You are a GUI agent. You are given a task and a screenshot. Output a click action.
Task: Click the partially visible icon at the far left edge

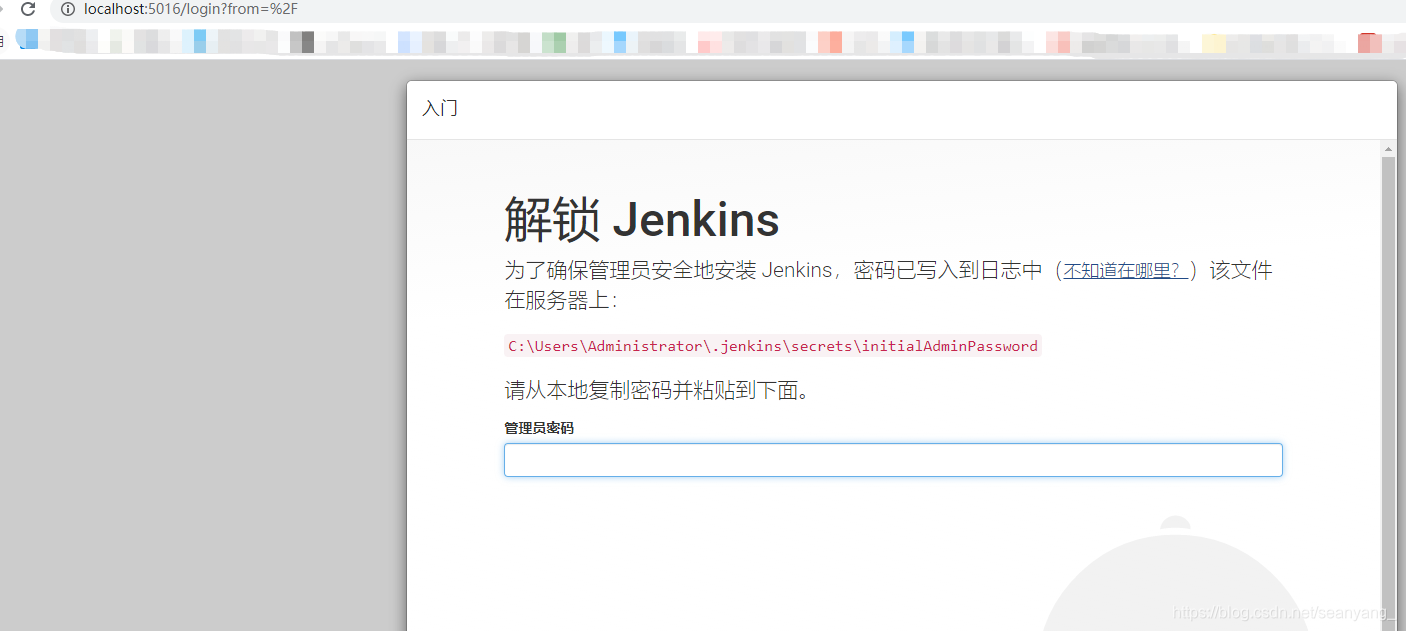point(3,41)
